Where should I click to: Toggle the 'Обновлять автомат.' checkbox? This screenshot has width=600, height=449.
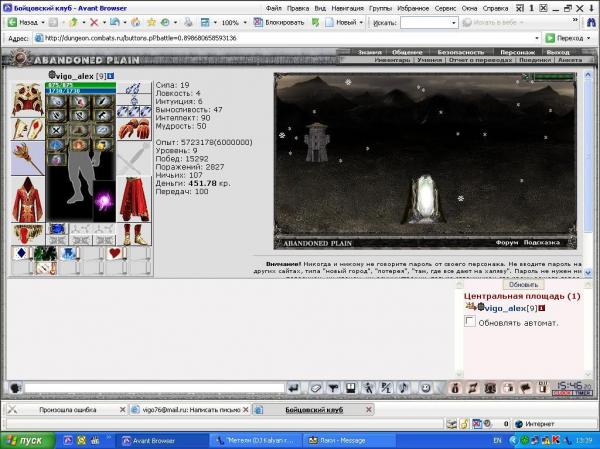[x=470, y=321]
